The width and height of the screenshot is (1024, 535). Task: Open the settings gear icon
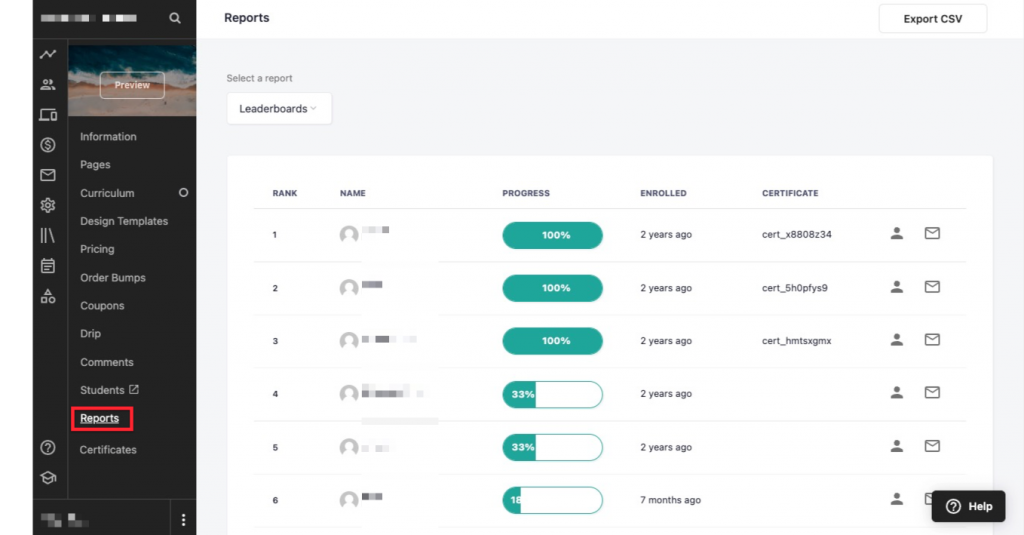[48, 205]
